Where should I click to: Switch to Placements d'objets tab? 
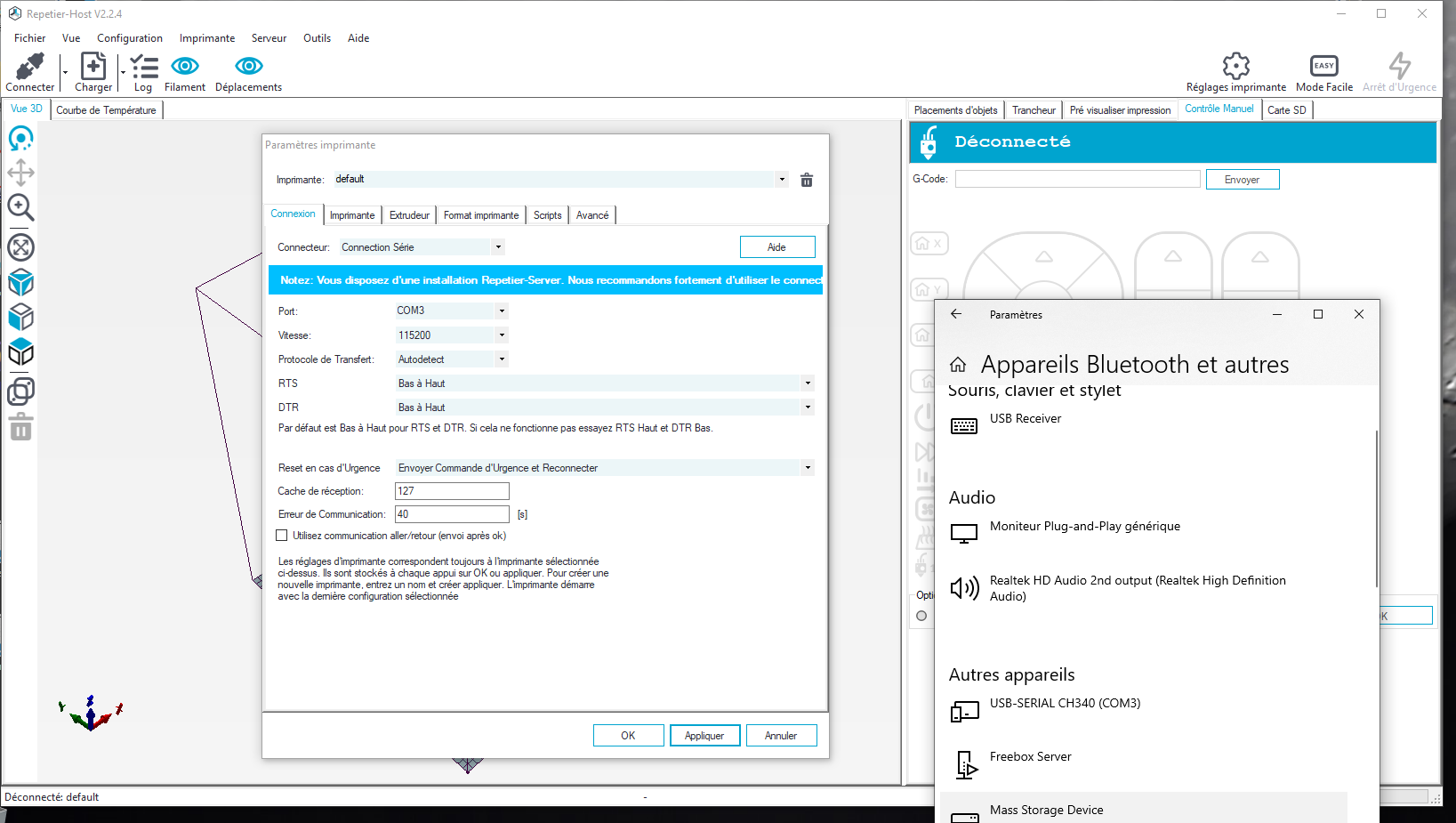[x=955, y=110]
